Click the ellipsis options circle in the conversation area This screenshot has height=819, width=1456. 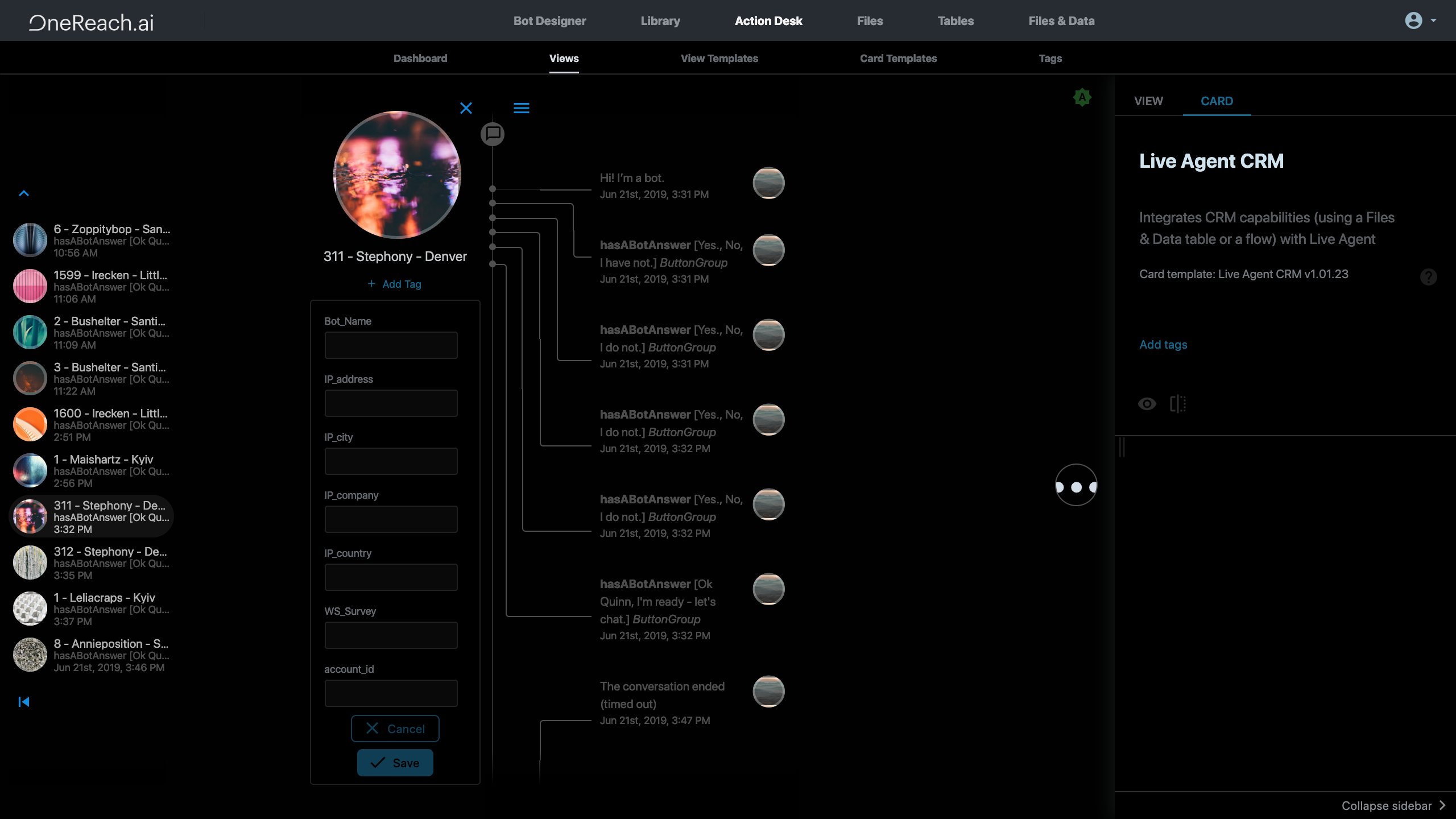1076,486
